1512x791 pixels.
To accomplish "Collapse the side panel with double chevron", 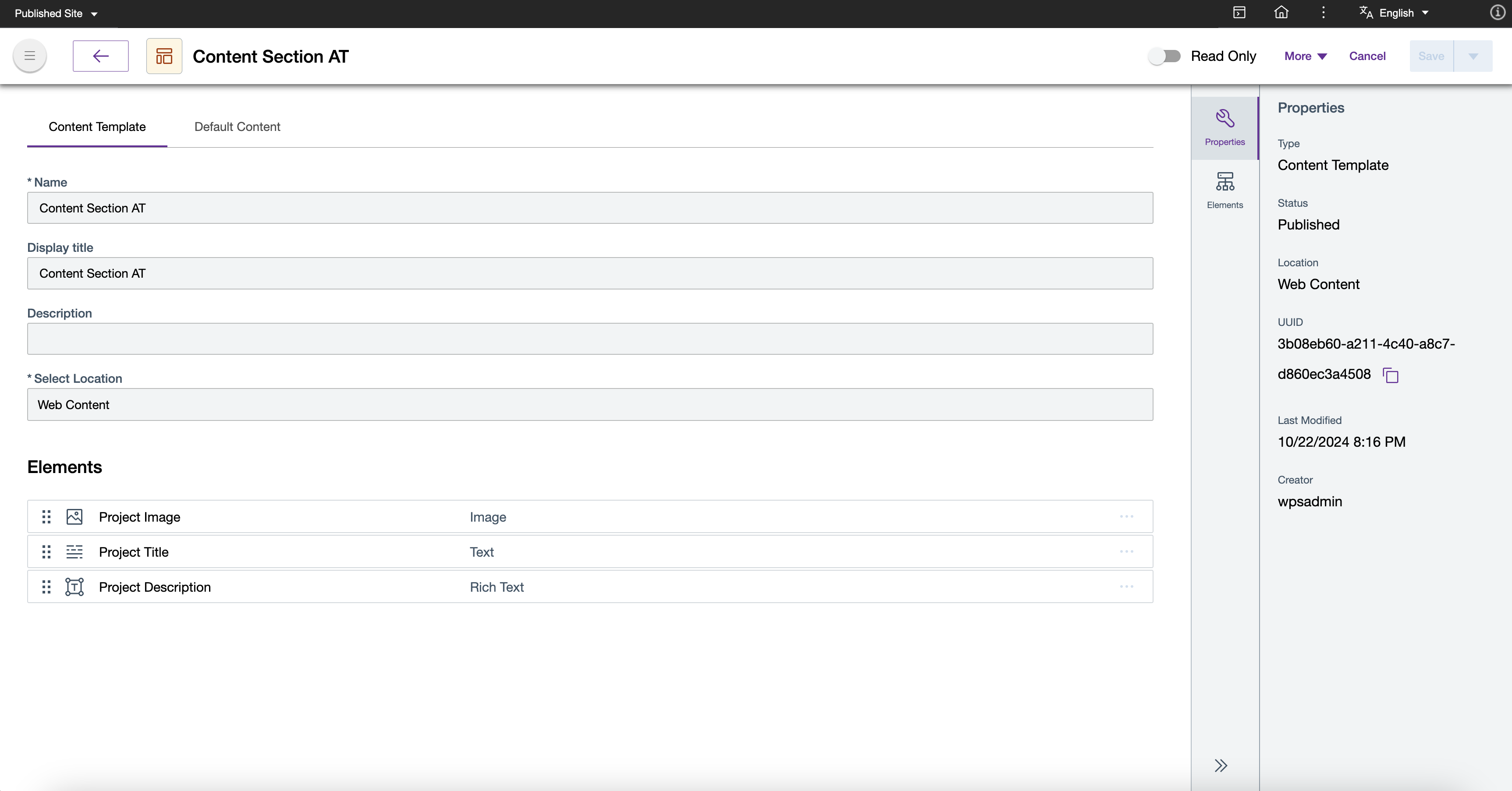I will coord(1221,765).
